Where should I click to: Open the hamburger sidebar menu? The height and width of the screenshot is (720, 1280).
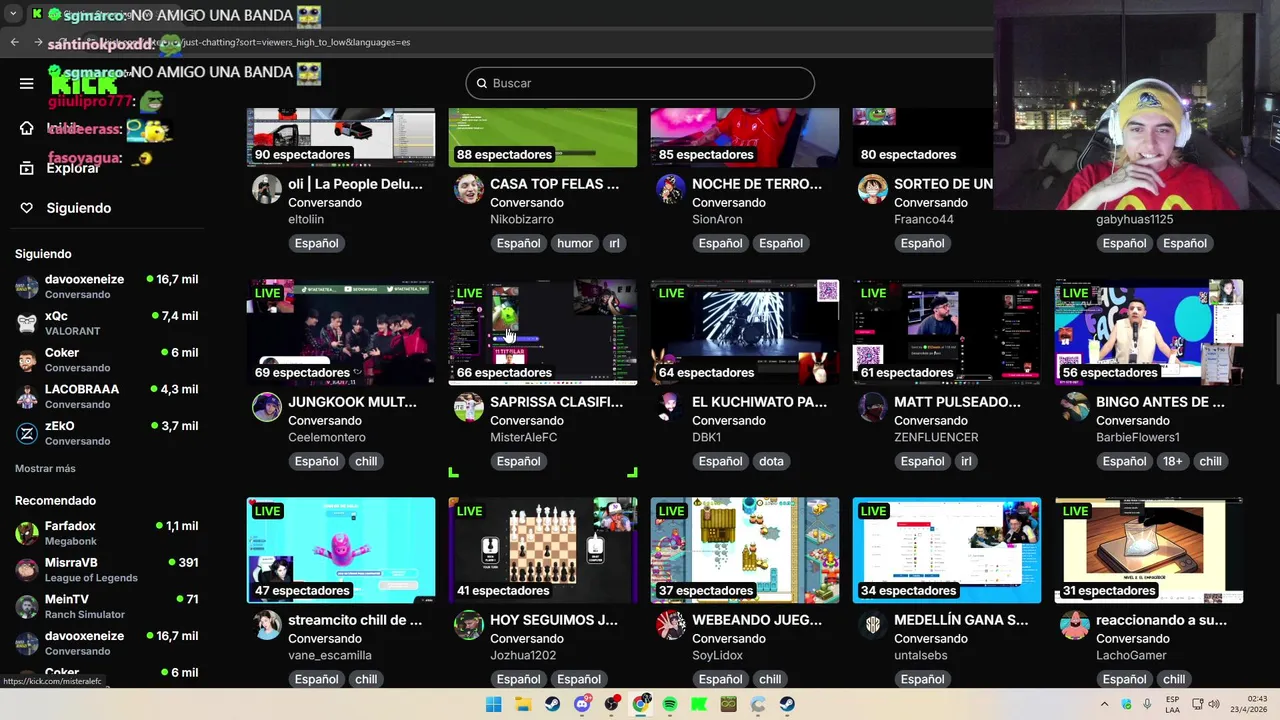[27, 84]
